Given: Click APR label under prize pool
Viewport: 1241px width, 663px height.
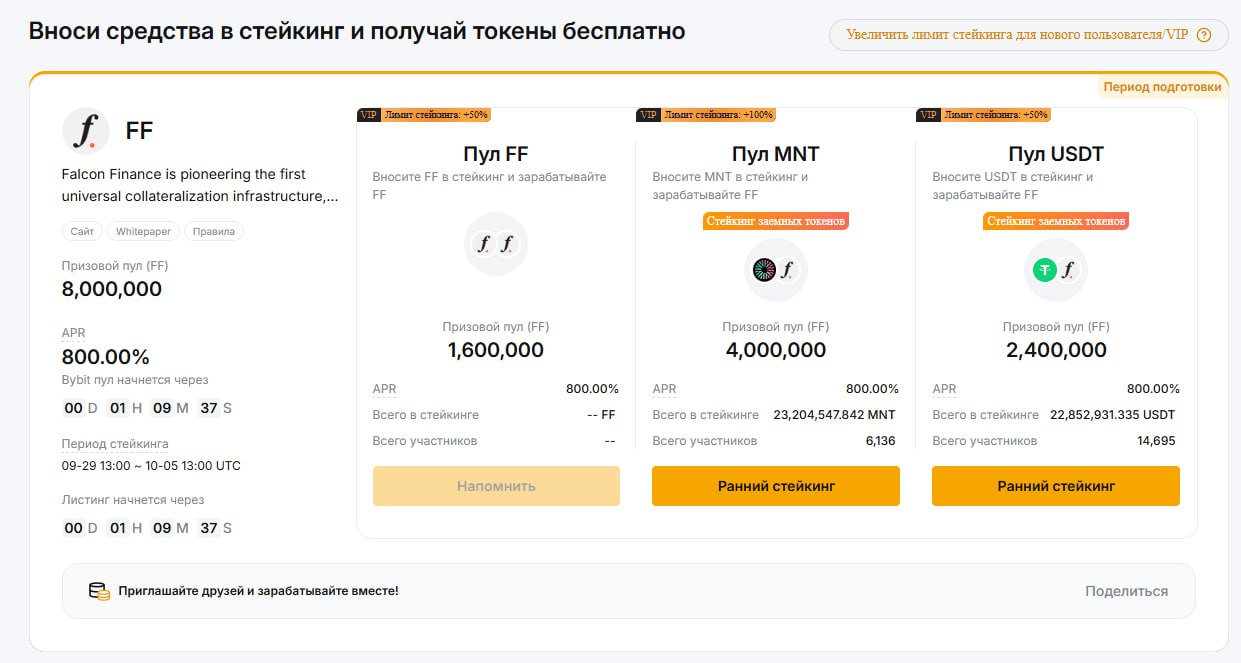Looking at the screenshot, I should point(74,333).
